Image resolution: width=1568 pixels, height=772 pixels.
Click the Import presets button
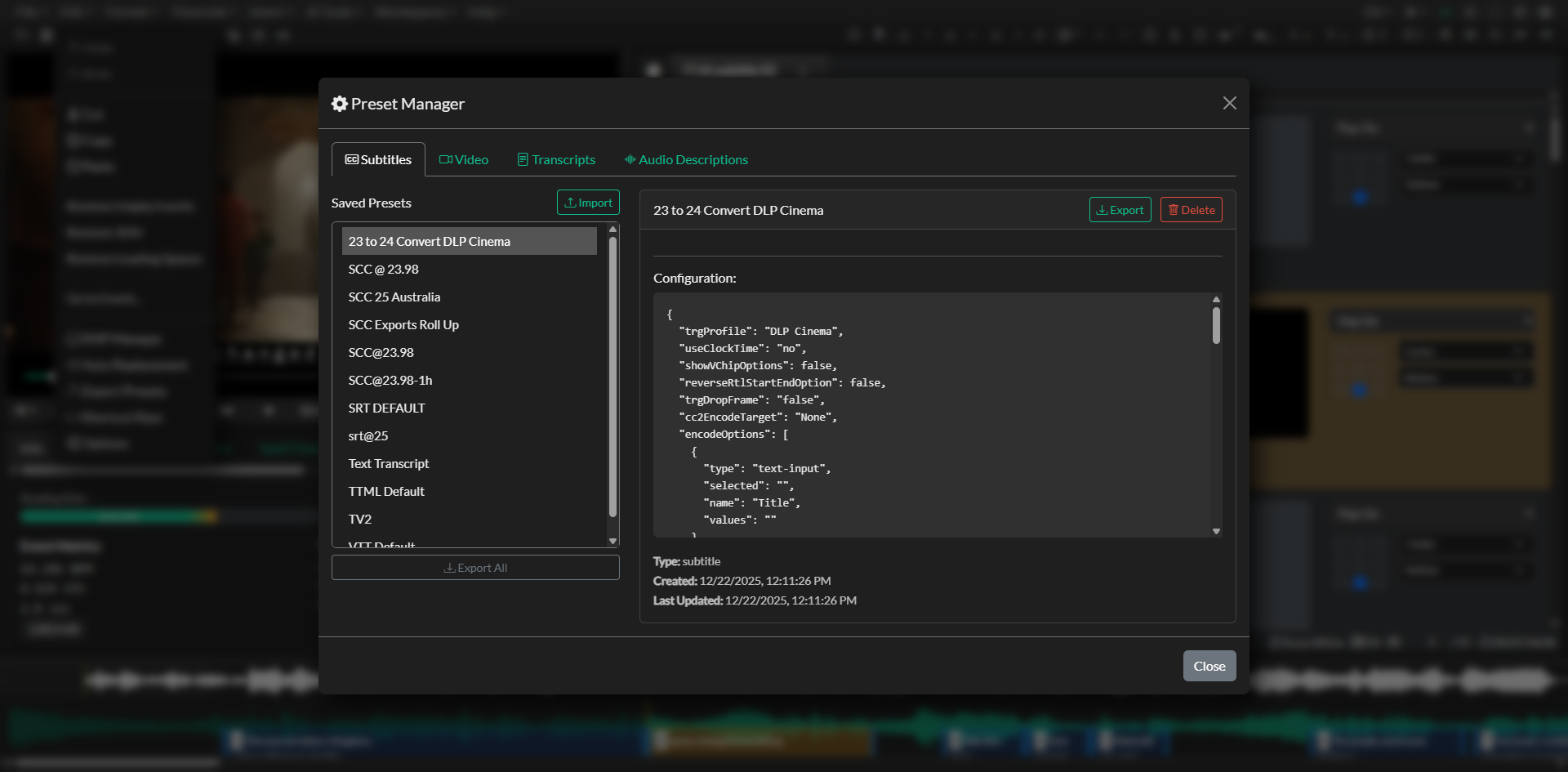(588, 203)
